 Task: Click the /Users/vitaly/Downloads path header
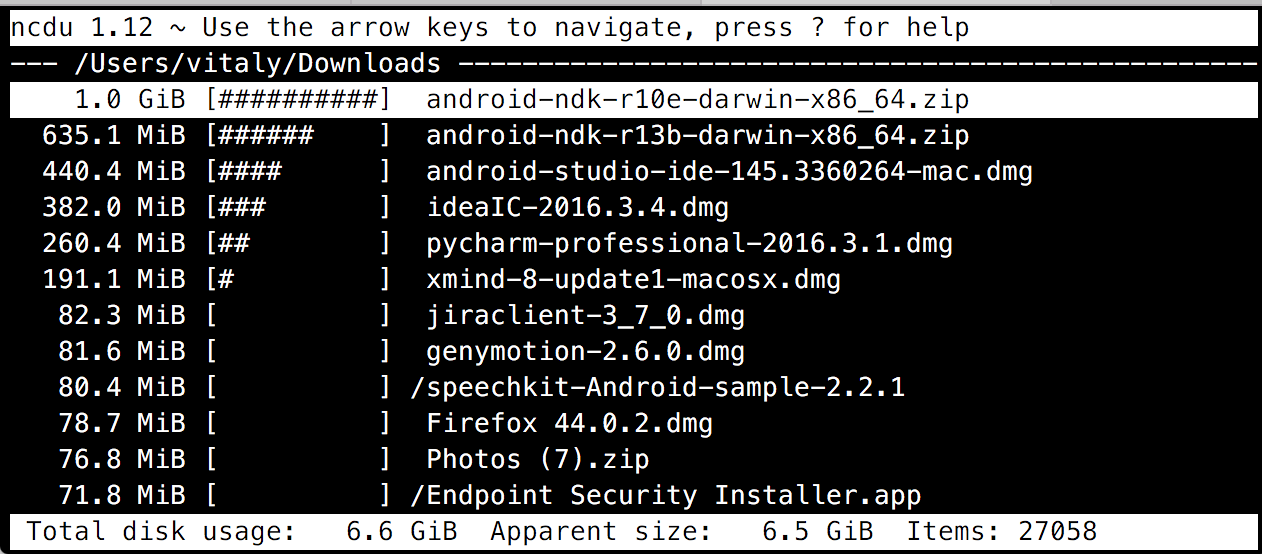pos(257,64)
